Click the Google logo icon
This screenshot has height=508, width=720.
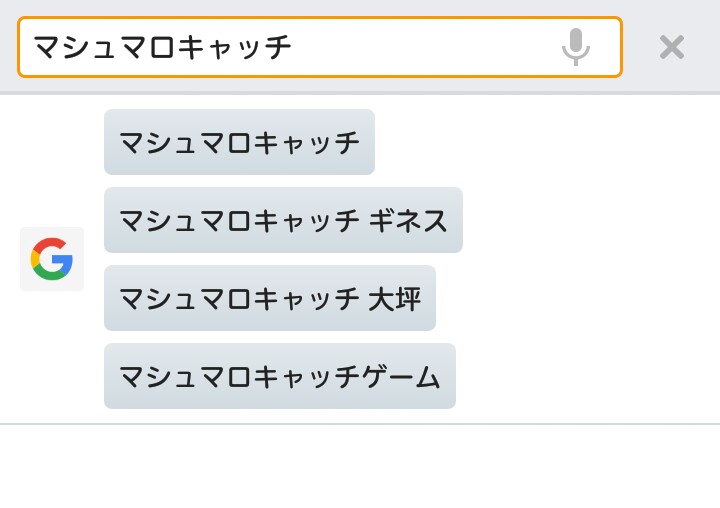(x=52, y=258)
